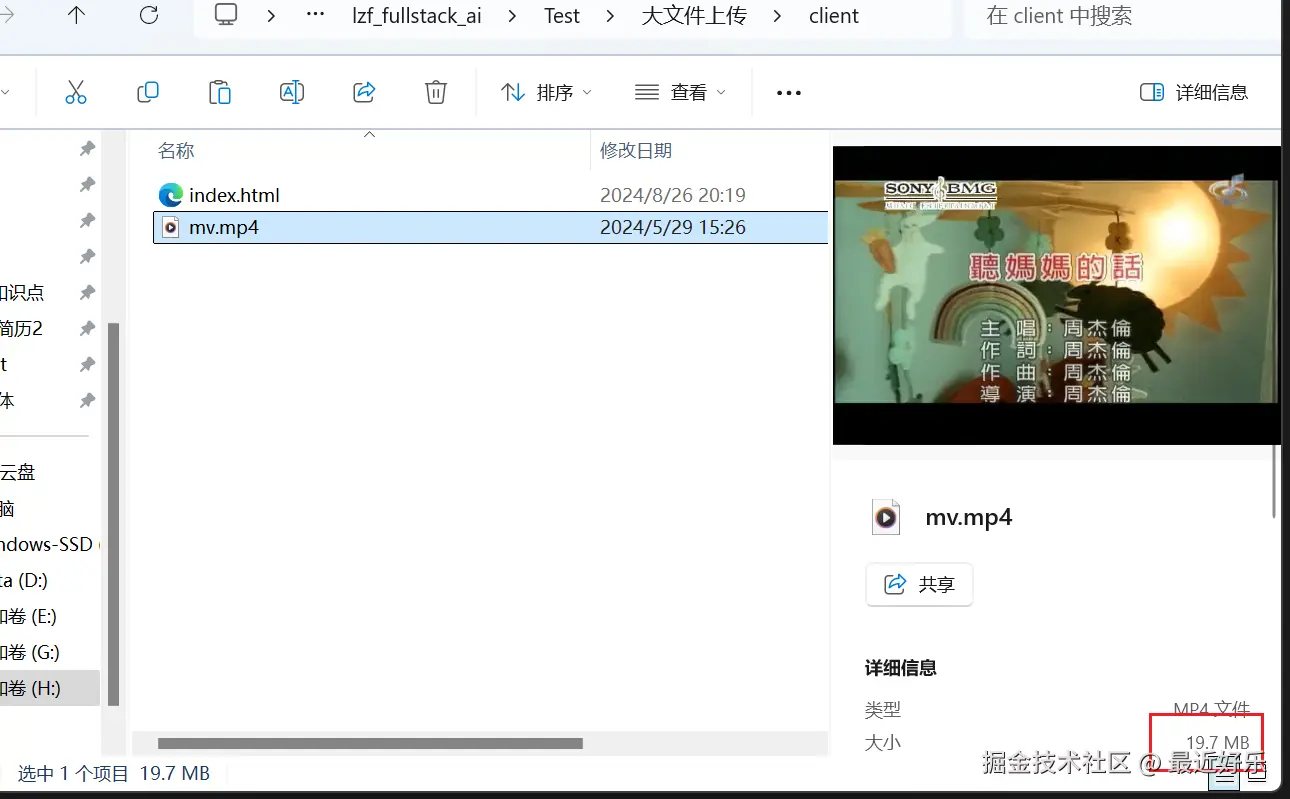Click the details pane vertical scrollbar
The image size is (1290, 799).
pyautogui.click(x=1274, y=481)
